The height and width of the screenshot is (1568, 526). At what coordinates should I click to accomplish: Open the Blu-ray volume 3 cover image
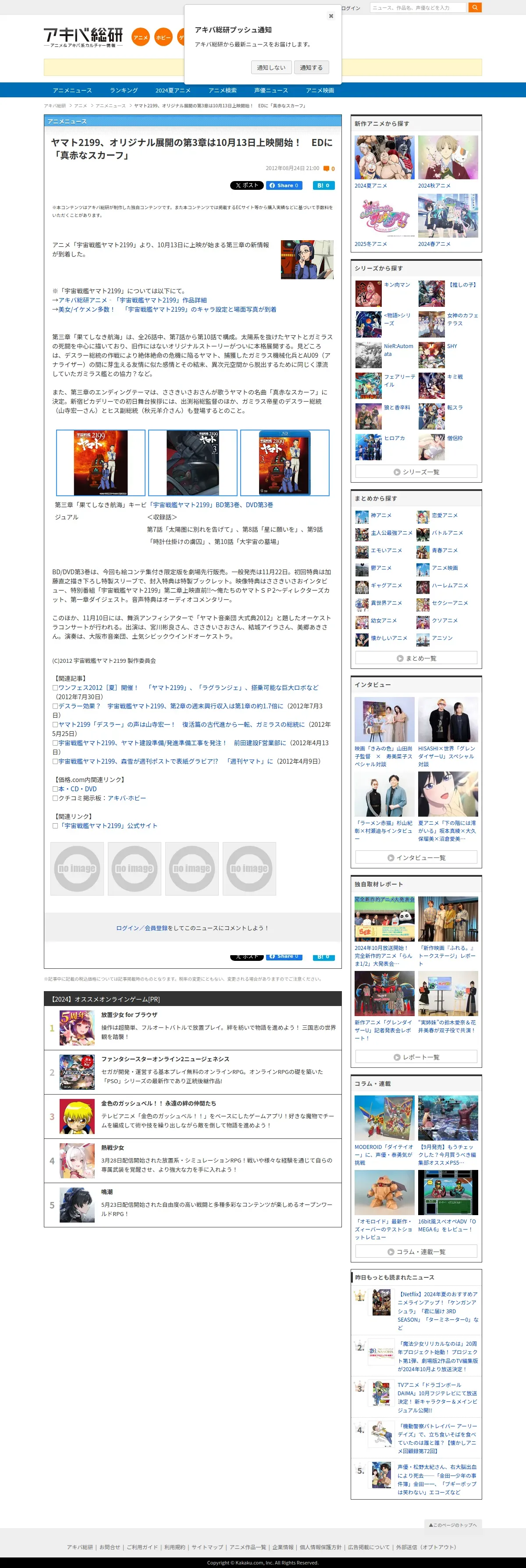click(x=285, y=462)
